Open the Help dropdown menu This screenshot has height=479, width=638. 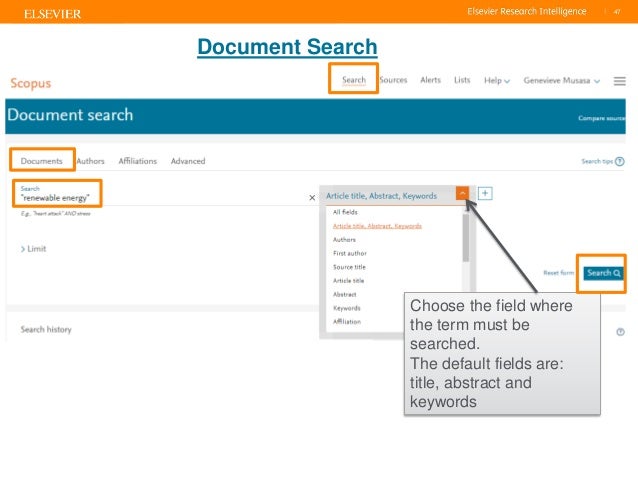tap(496, 81)
